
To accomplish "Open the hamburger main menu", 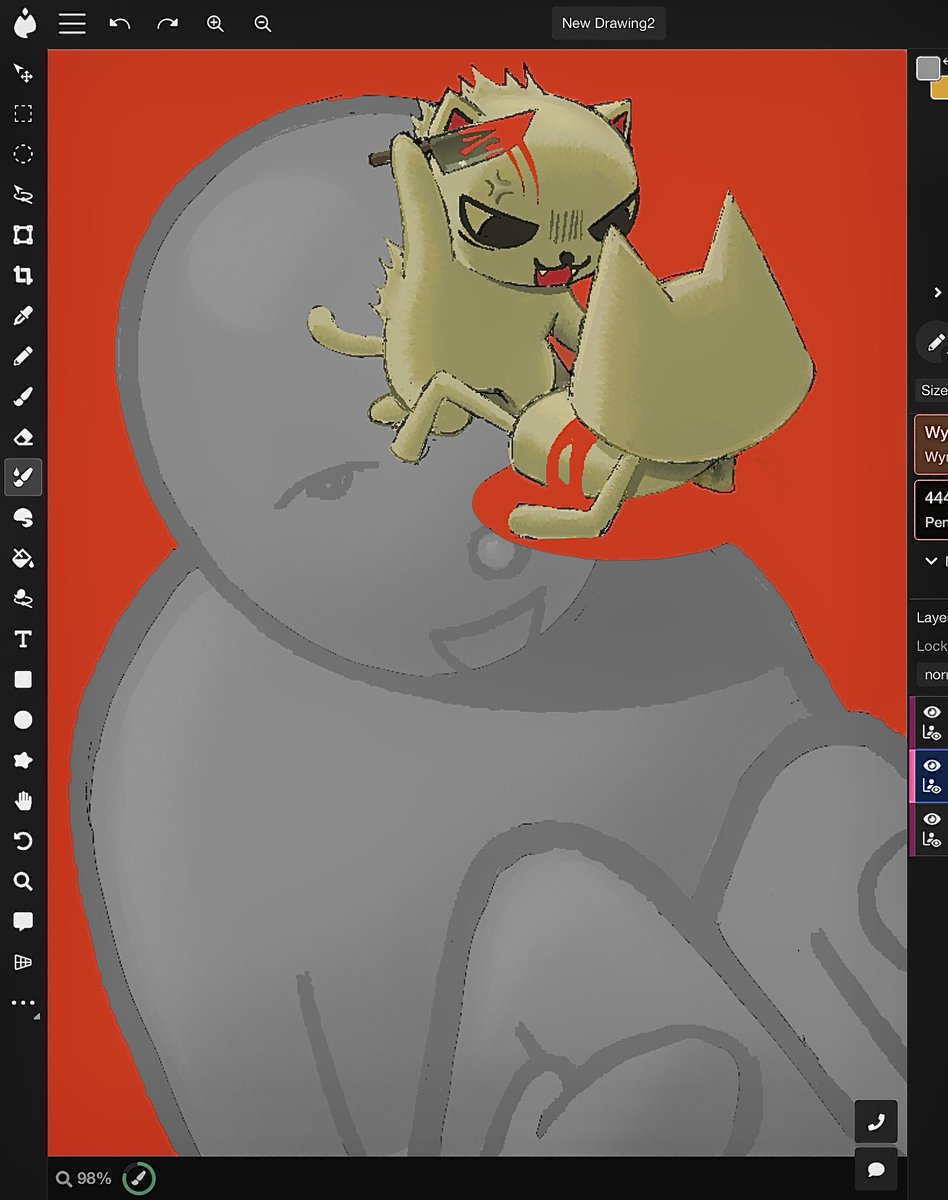I will coord(72,23).
